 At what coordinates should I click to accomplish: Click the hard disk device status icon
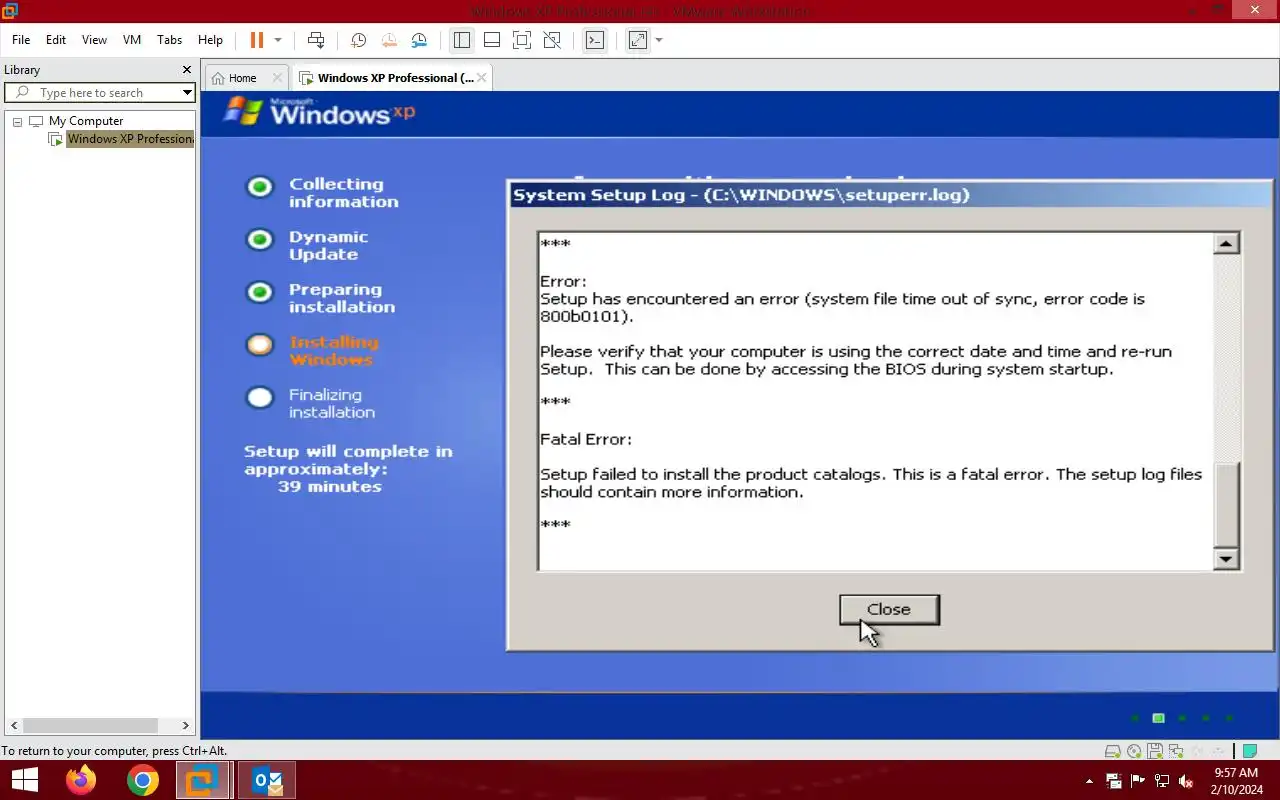click(x=1112, y=751)
